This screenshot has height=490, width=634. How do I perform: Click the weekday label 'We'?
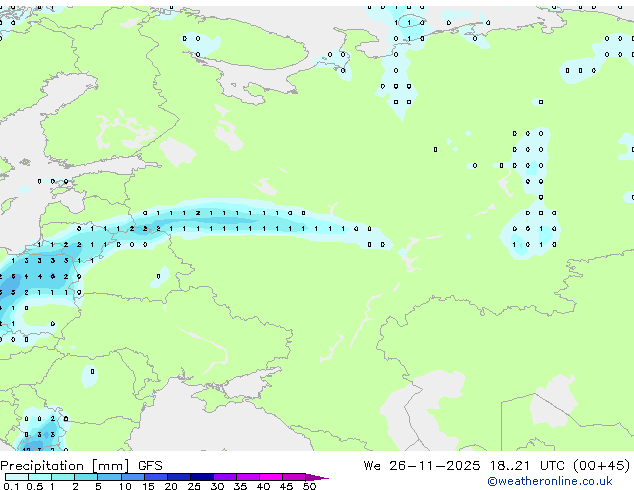(372, 466)
